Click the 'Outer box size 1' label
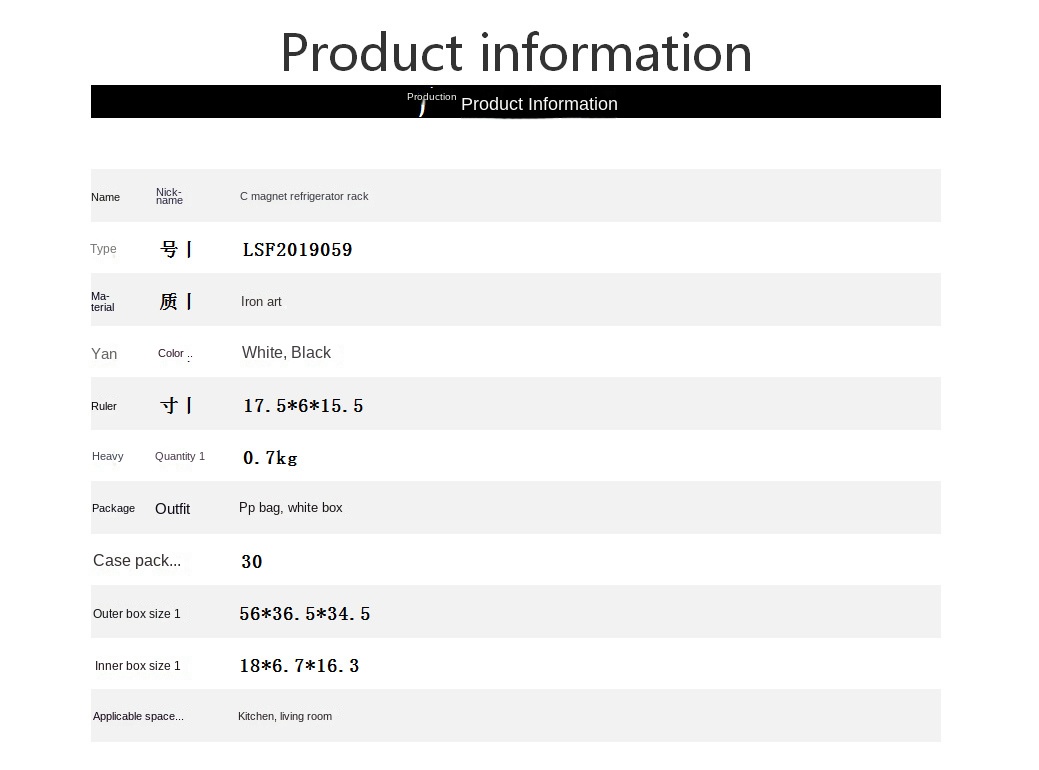The image size is (1039, 770). point(137,614)
